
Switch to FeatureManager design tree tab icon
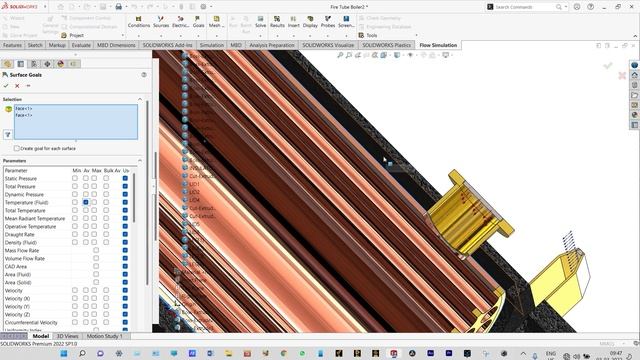7,64
